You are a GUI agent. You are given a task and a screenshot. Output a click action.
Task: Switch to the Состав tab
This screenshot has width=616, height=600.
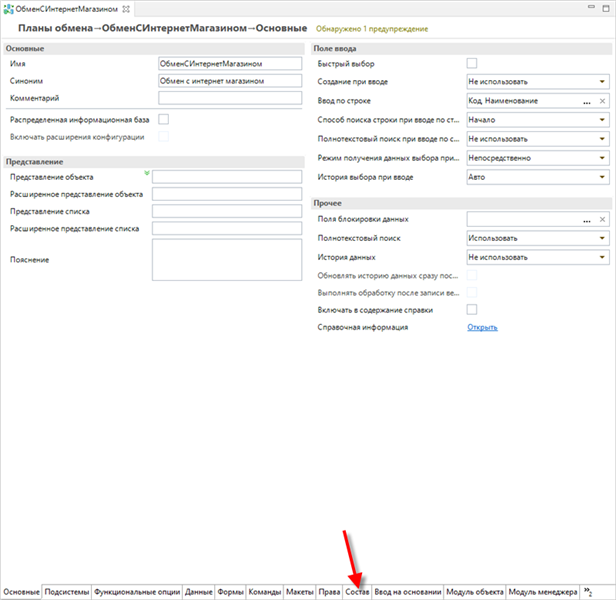tap(357, 592)
